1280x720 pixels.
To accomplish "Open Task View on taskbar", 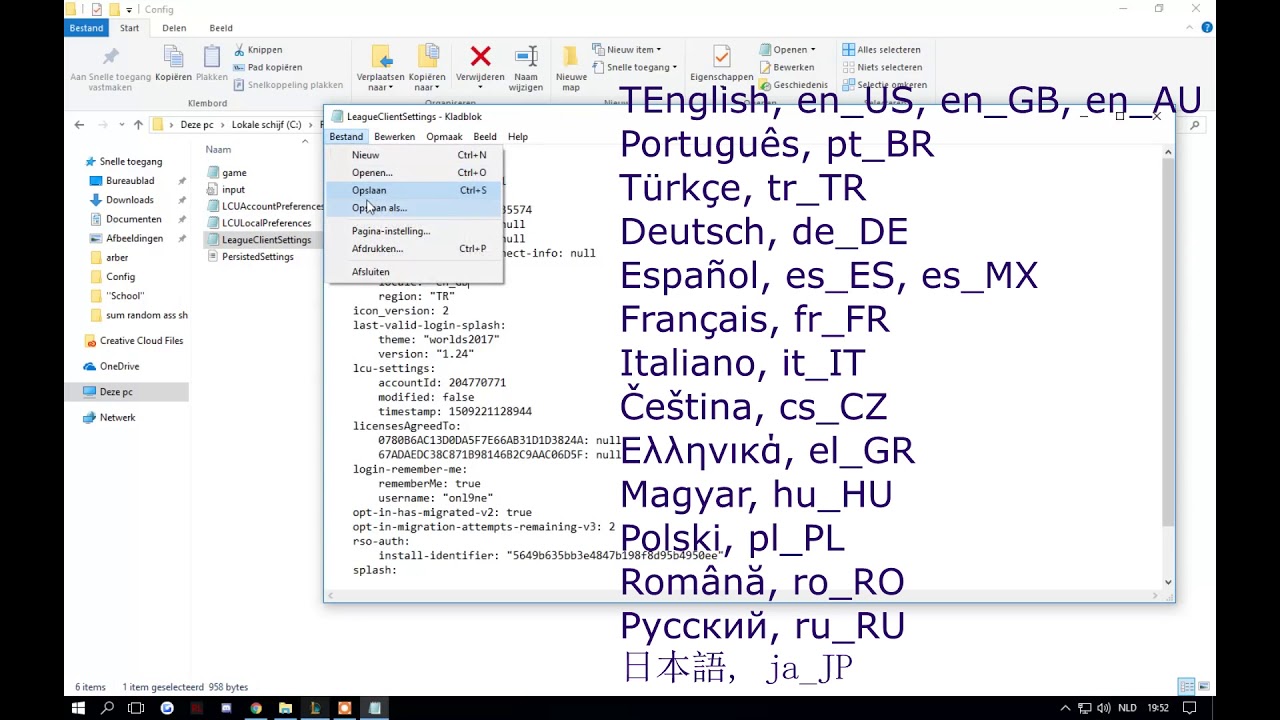I will (136, 708).
